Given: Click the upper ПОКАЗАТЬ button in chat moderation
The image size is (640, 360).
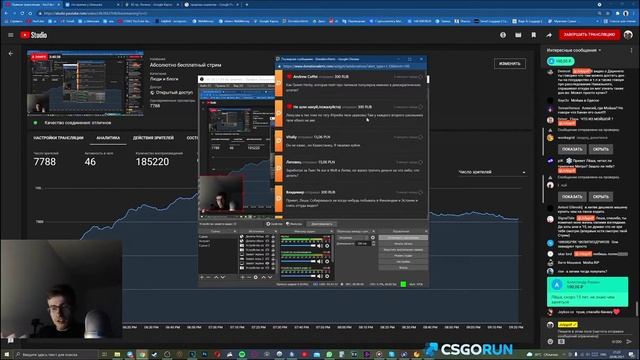Looking at the screenshot, I should [572, 149].
